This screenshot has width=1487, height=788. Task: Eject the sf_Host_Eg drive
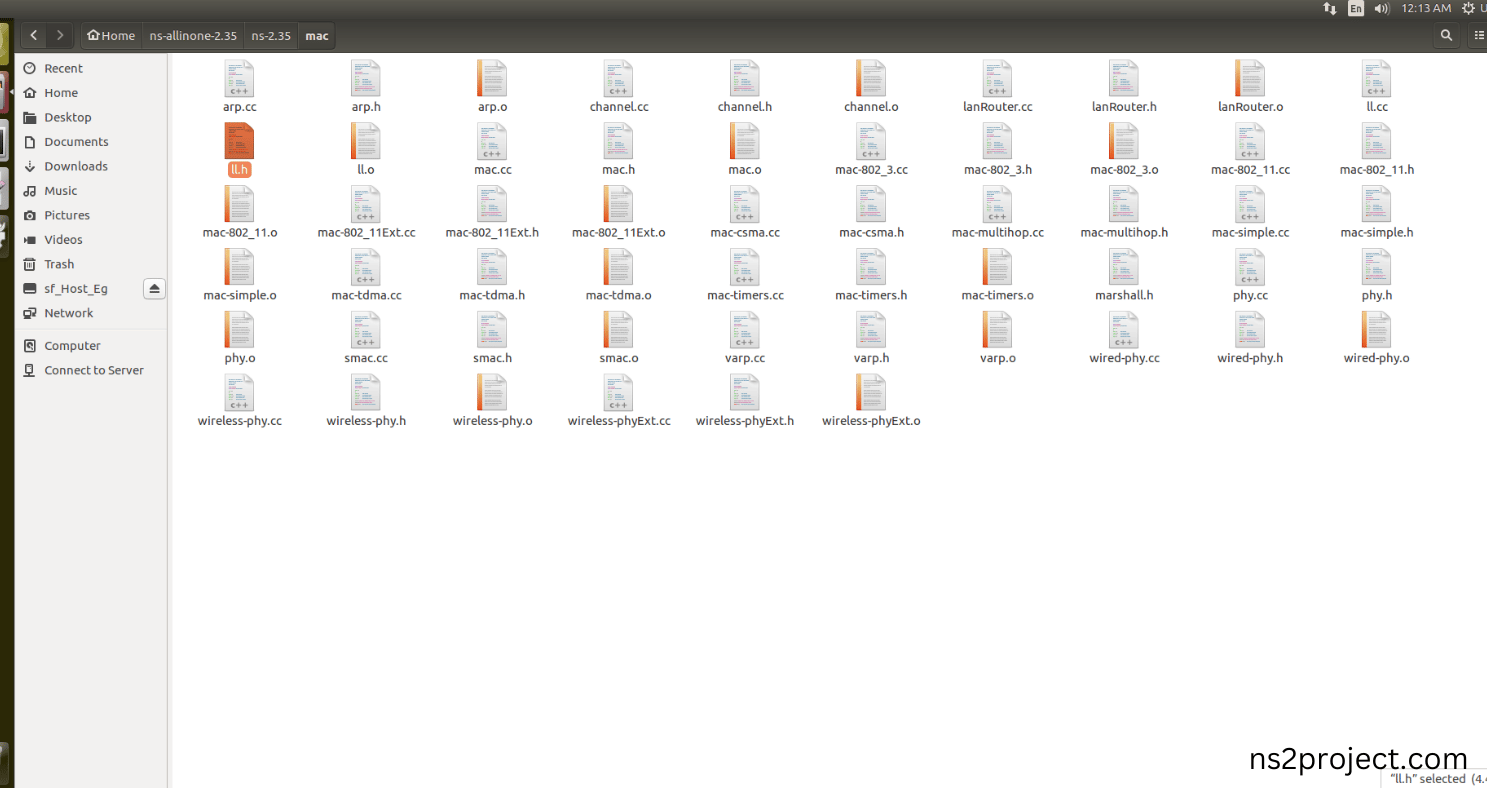(x=154, y=289)
